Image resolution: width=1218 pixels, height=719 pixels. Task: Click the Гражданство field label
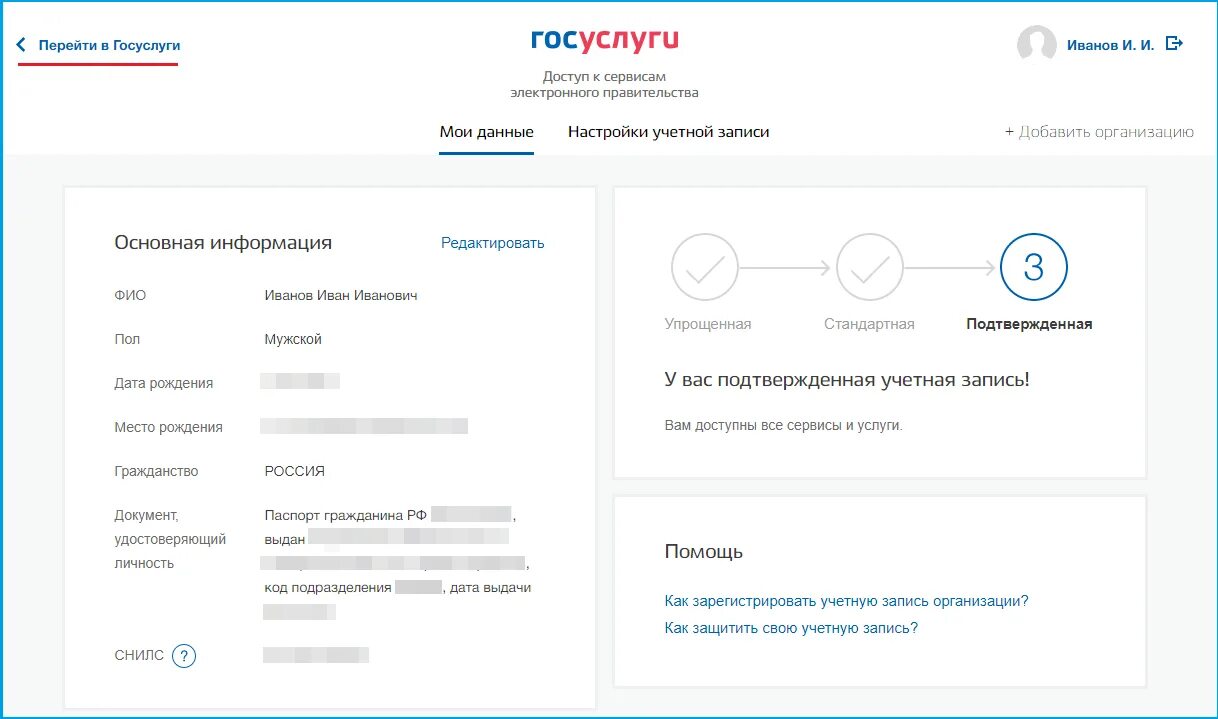tap(157, 472)
